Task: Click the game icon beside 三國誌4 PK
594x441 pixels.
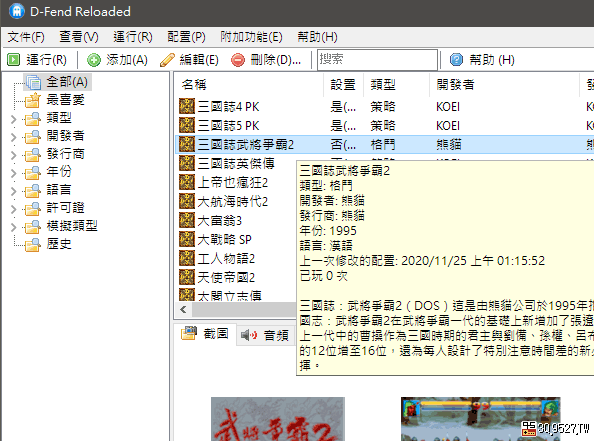Action: tap(187, 106)
